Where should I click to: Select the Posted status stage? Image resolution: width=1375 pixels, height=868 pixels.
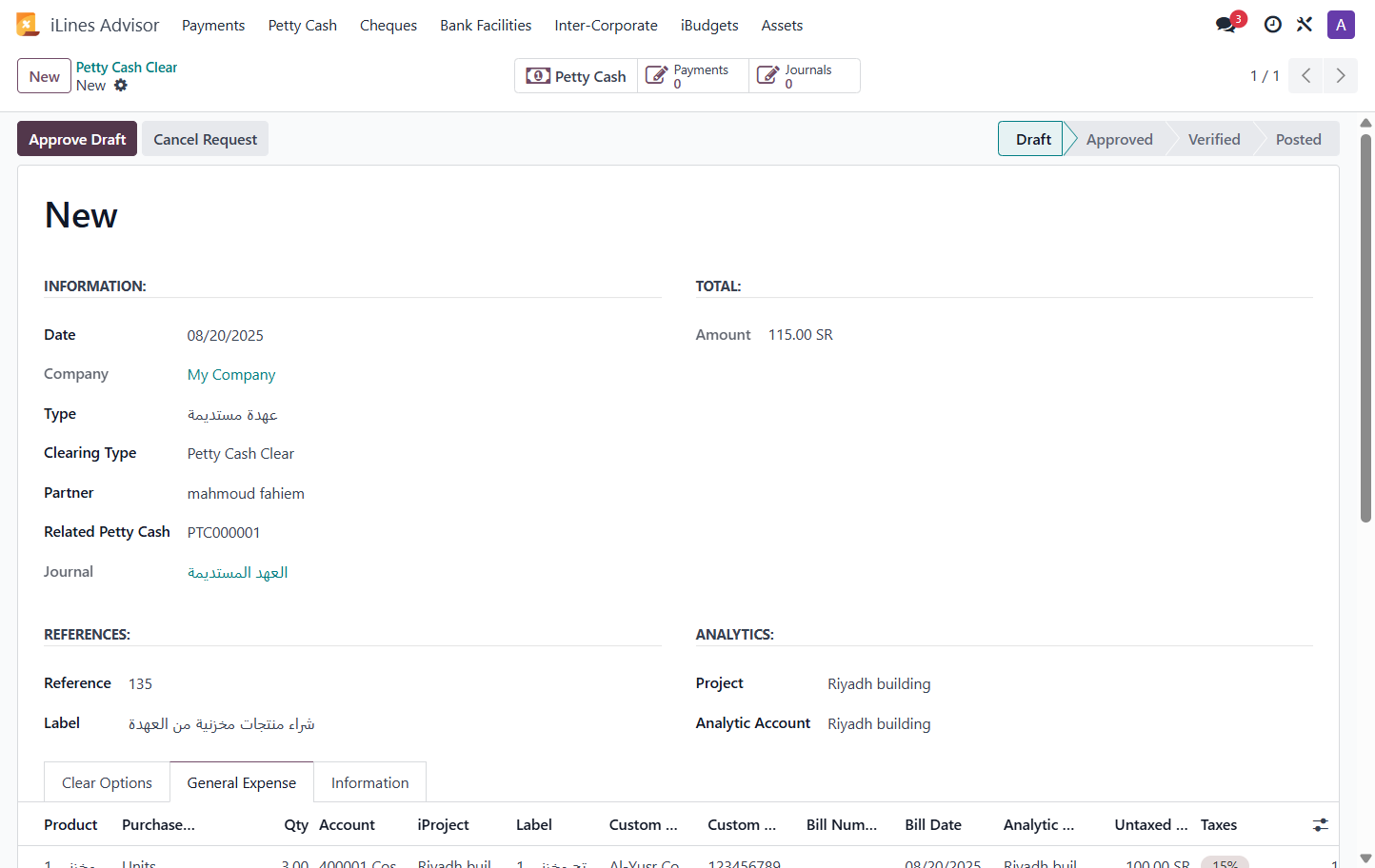click(x=1298, y=139)
